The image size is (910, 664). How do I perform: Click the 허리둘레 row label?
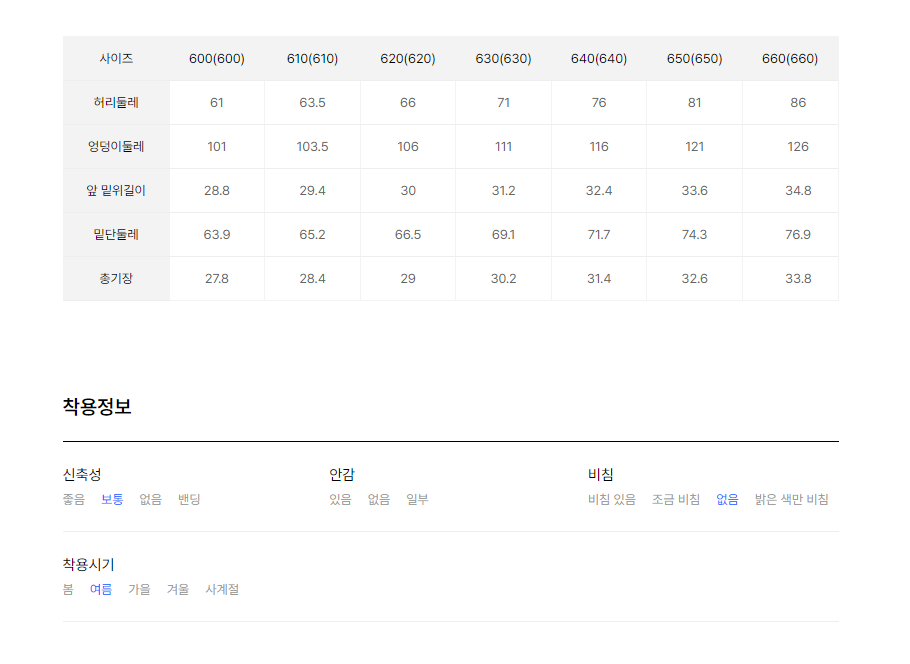click(116, 103)
